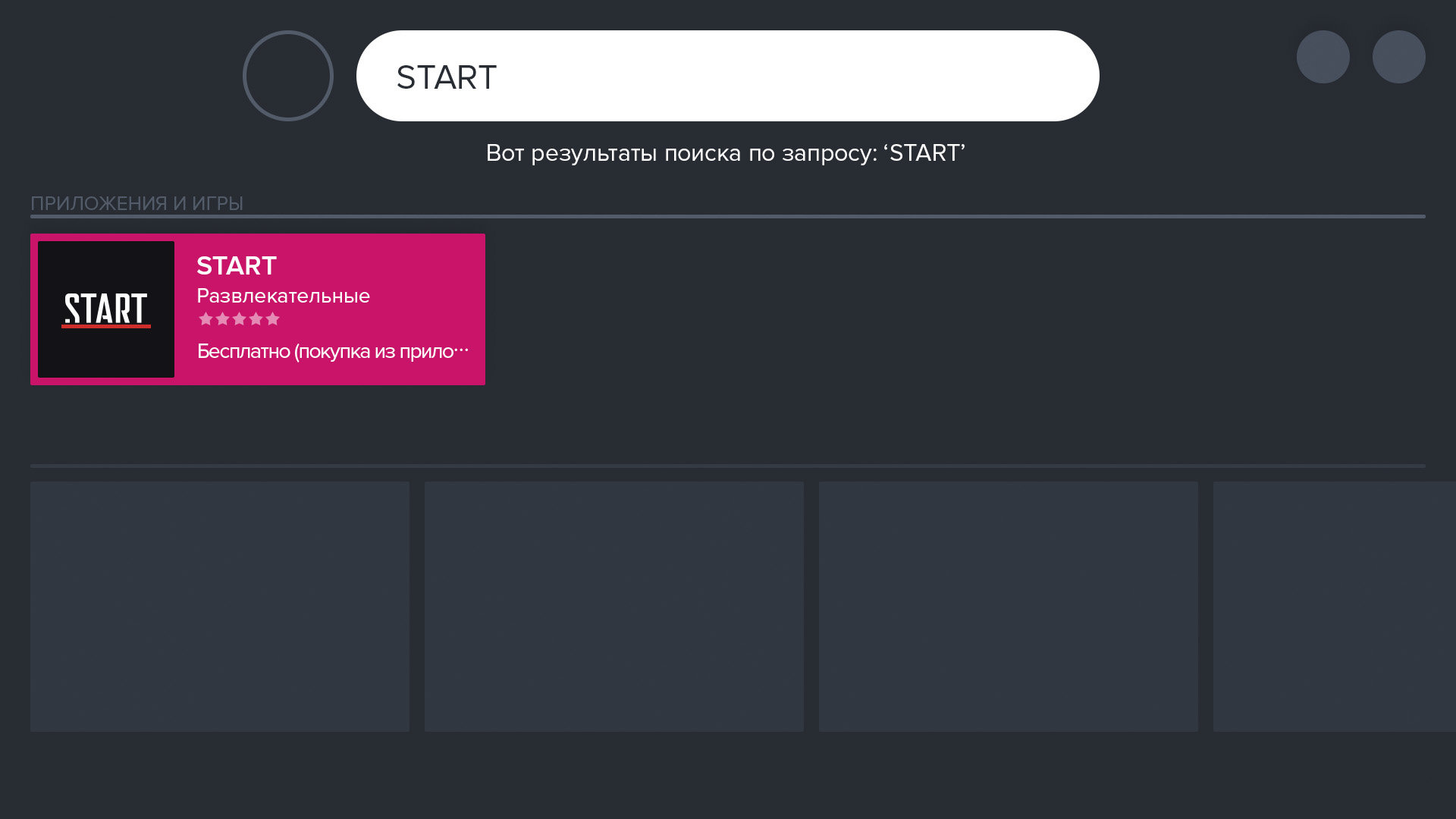Click the left gray circle button at top right
The width and height of the screenshot is (1456, 819).
[x=1323, y=57]
